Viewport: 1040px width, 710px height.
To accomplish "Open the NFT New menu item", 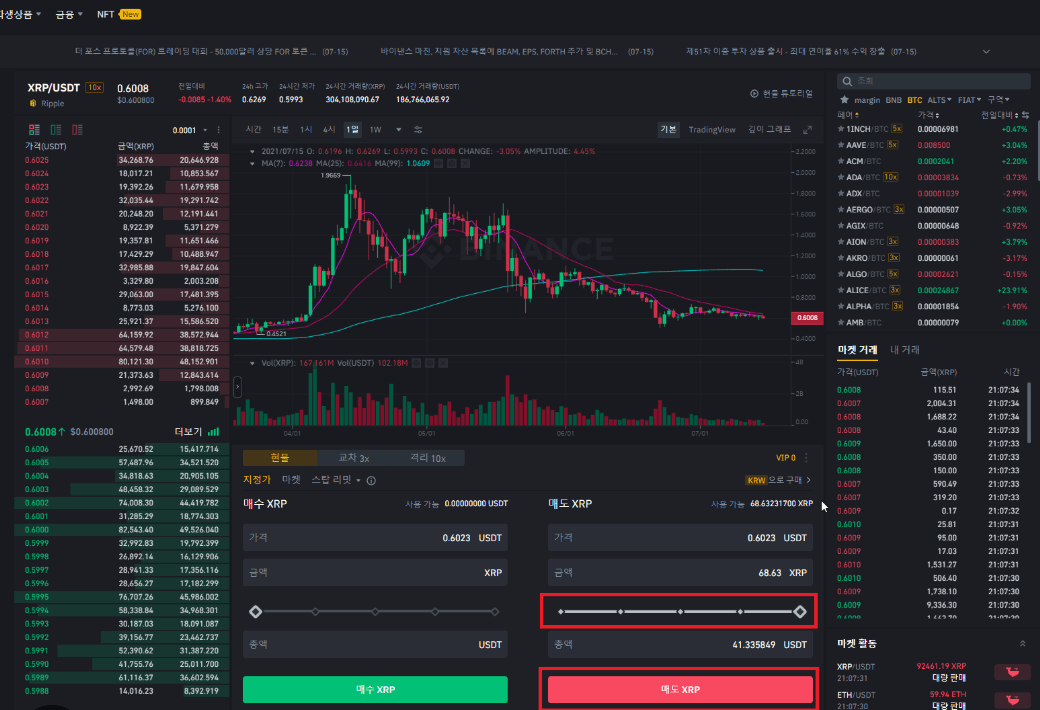I will (119, 14).
